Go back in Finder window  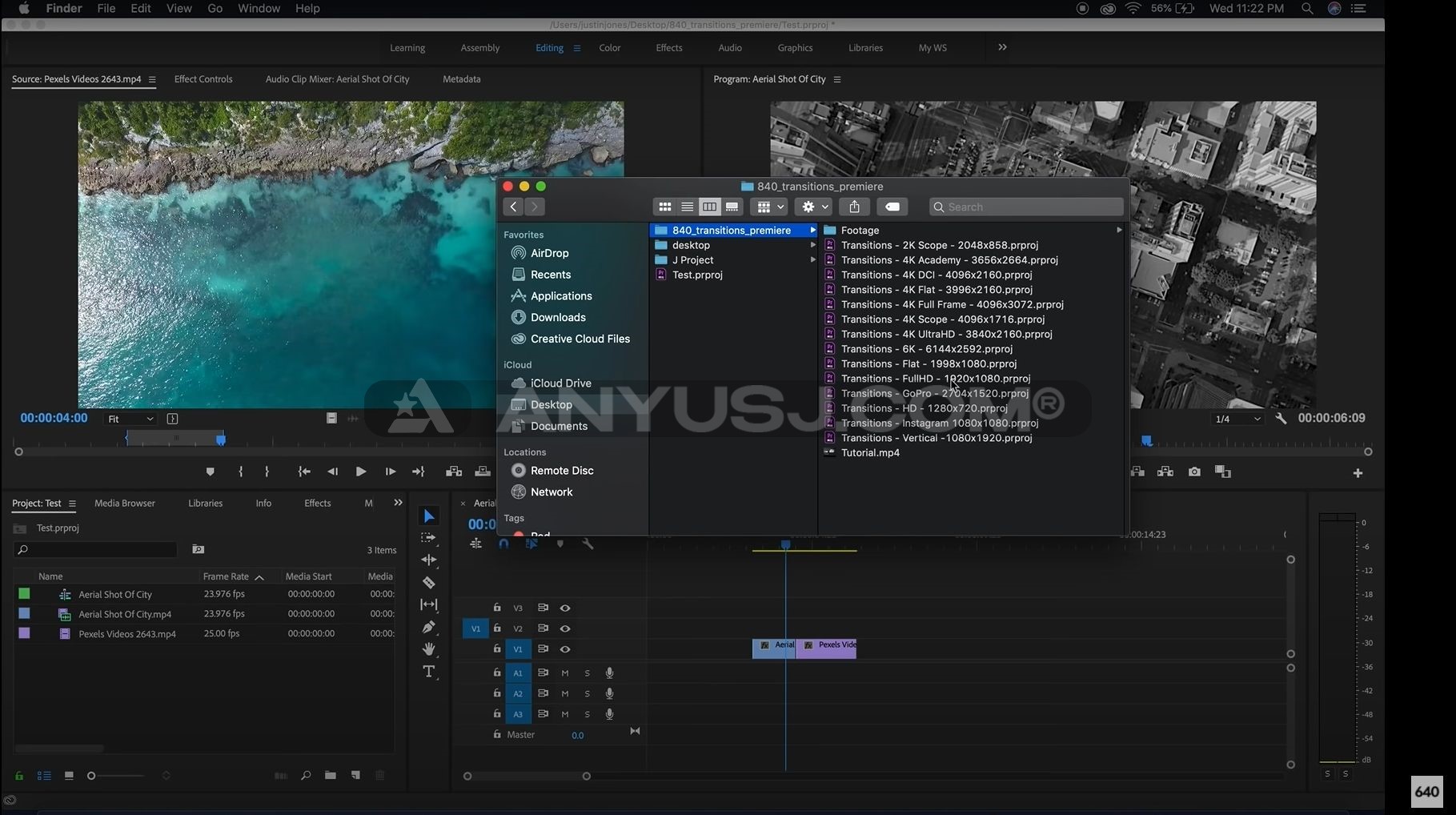[x=513, y=207]
